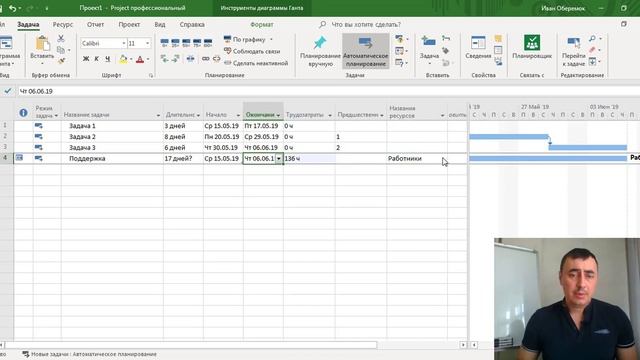Click the background fill color bucket
The width and height of the screenshot is (640, 360).
[x=123, y=59]
